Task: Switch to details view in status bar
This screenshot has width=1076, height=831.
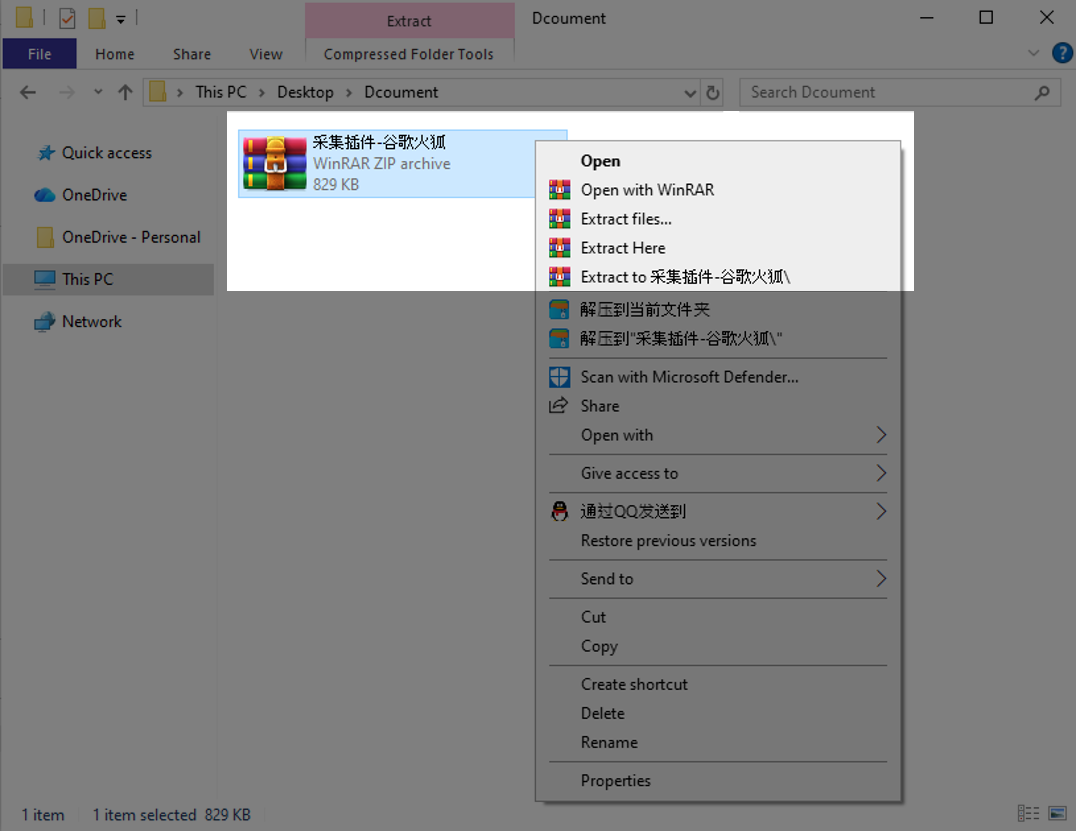Action: [x=1027, y=814]
